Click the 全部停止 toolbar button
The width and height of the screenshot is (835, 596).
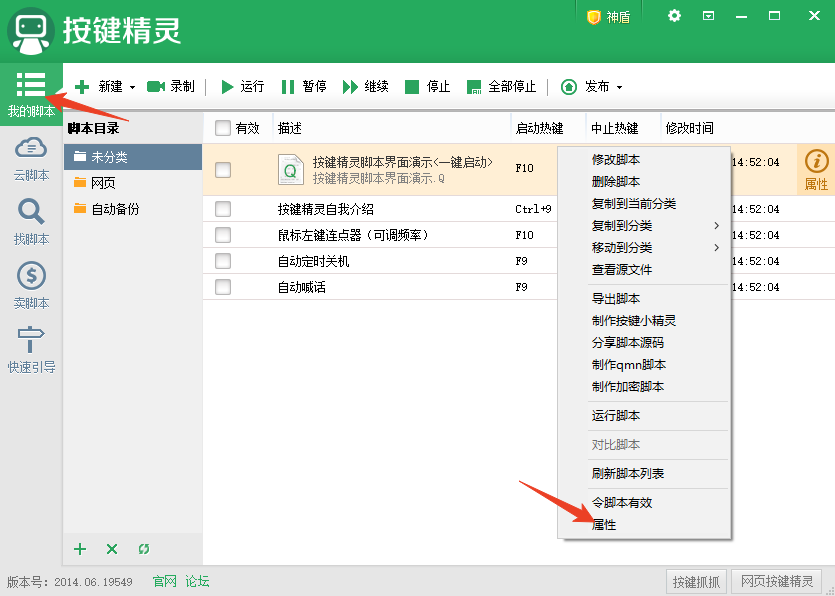501,86
